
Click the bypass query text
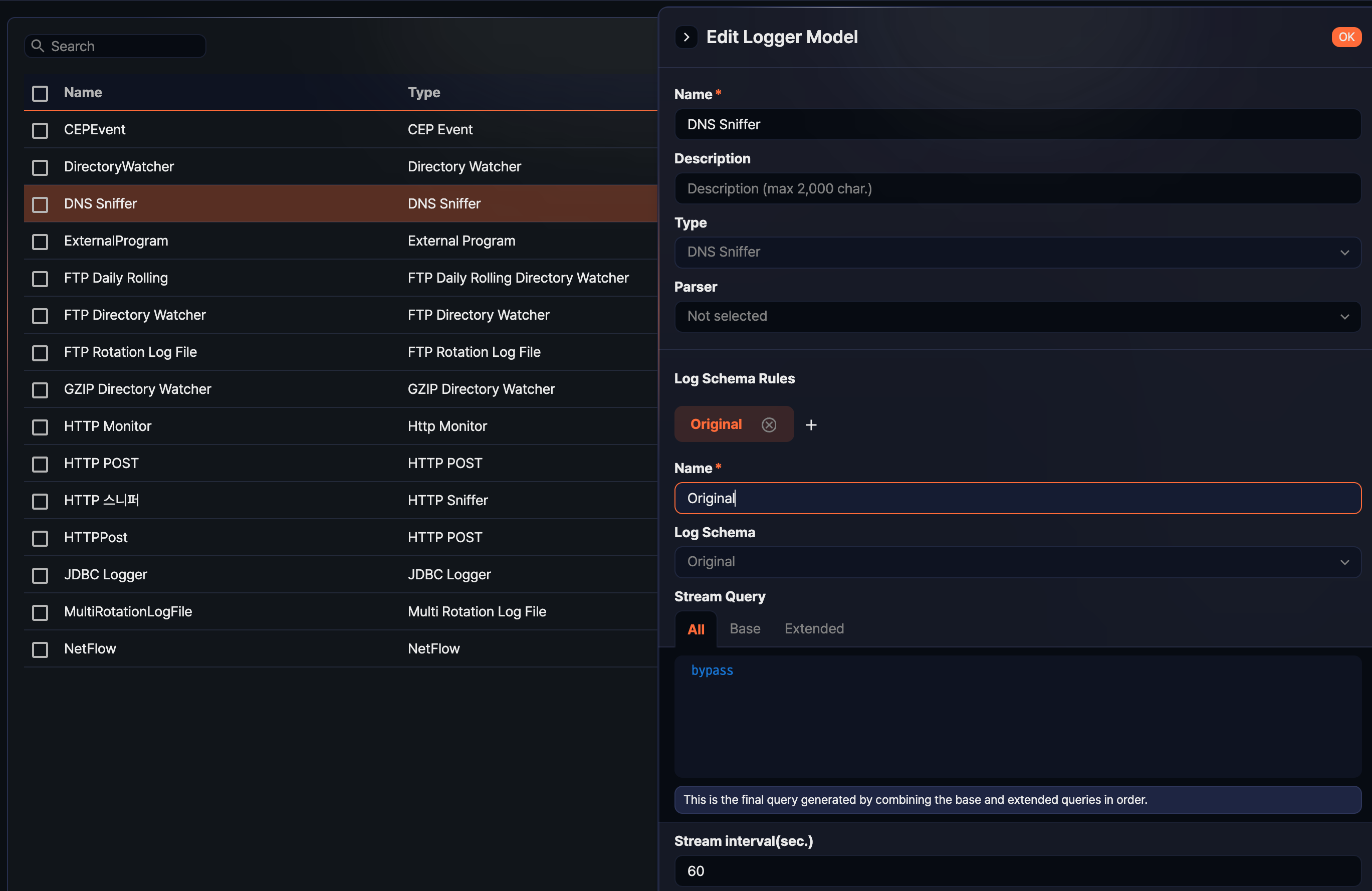point(712,670)
